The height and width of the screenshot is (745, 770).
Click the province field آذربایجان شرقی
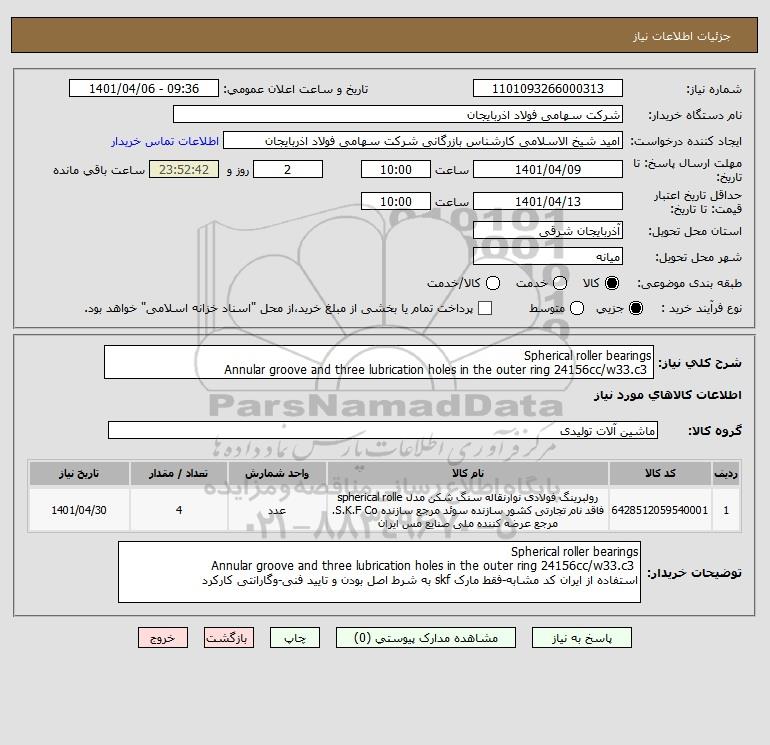[548, 230]
